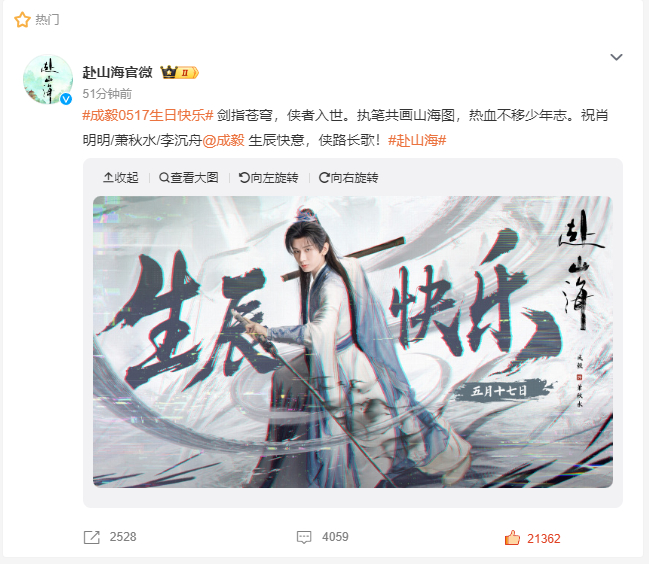Click the 赴山海官微 account name
649x564 pixels.
118,72
